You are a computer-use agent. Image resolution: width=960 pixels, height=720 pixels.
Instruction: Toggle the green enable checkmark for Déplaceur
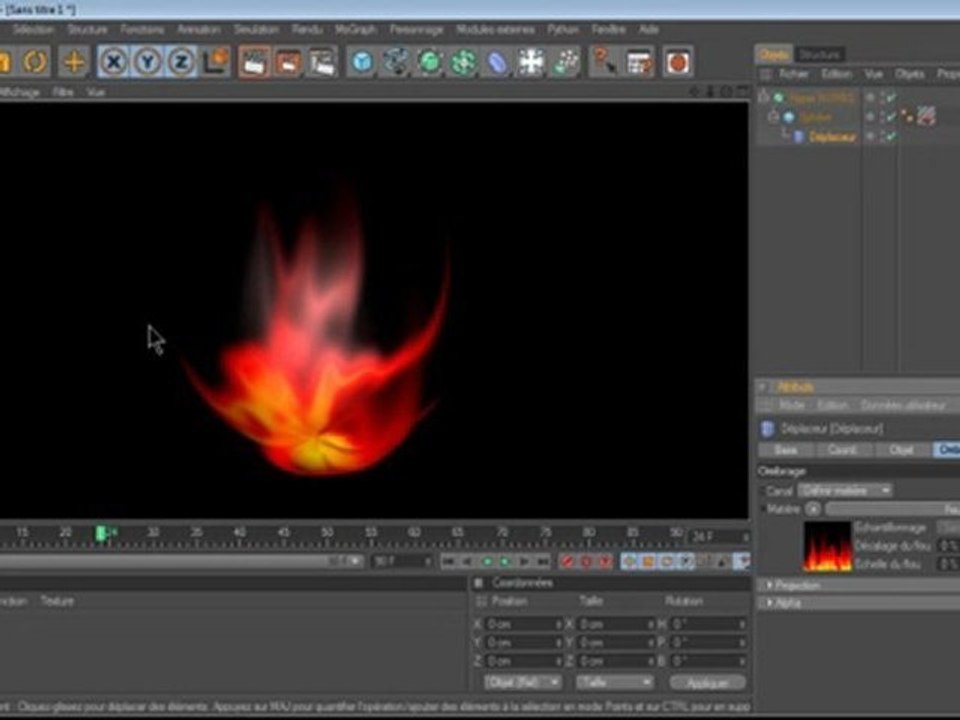(x=889, y=137)
